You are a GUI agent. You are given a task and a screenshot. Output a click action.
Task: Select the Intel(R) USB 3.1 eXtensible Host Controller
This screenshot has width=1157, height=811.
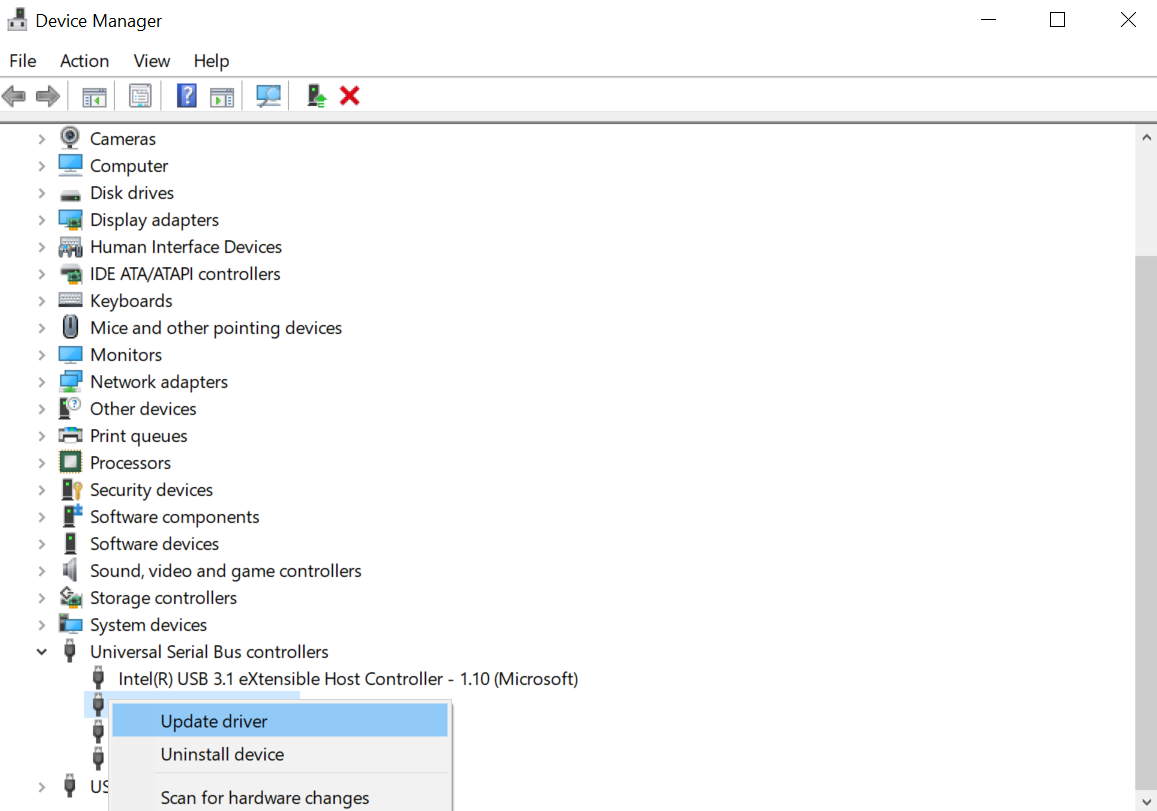coord(348,678)
